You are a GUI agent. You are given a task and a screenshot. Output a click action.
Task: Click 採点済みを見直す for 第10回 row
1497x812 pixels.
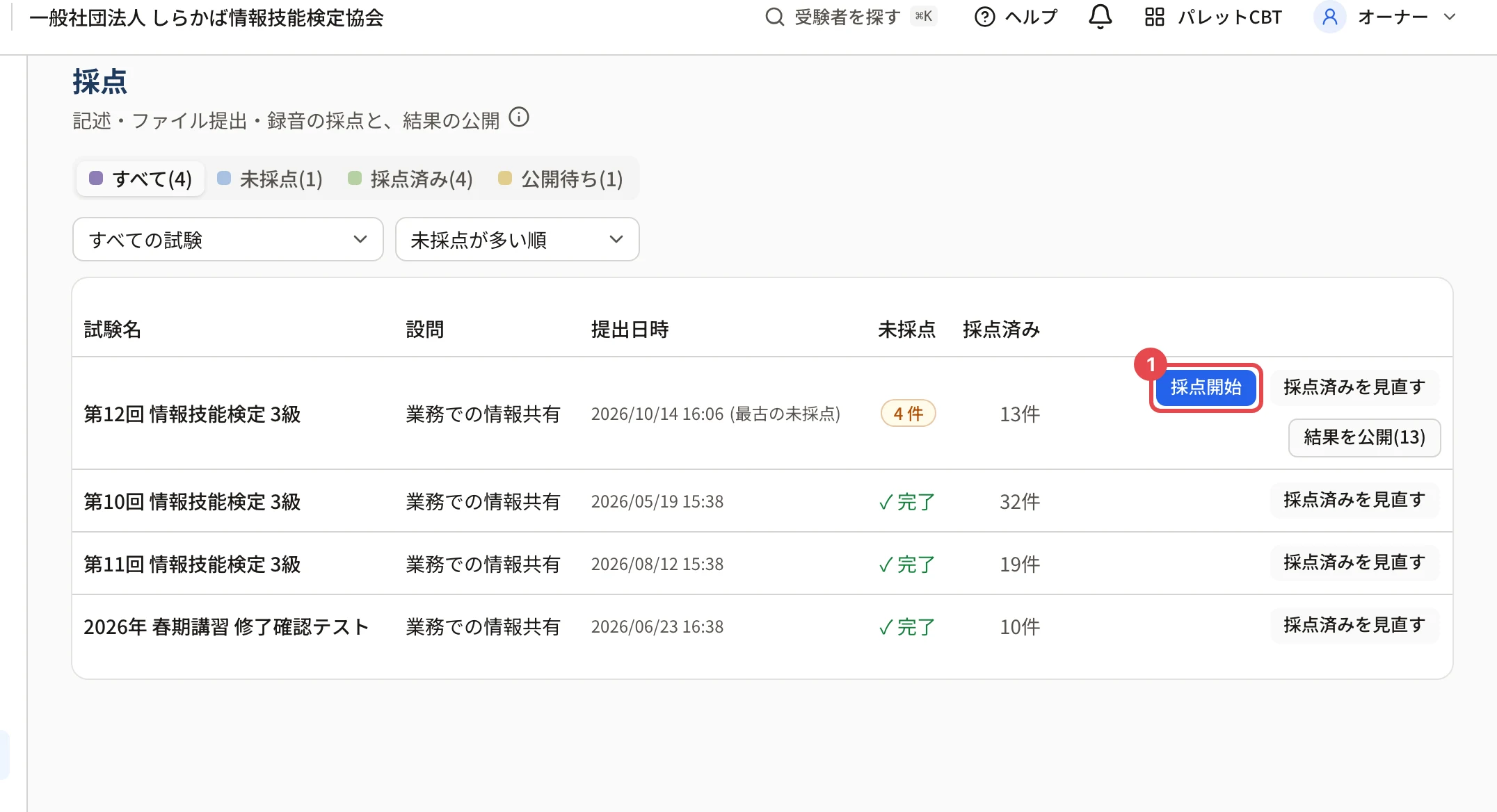tap(1354, 500)
